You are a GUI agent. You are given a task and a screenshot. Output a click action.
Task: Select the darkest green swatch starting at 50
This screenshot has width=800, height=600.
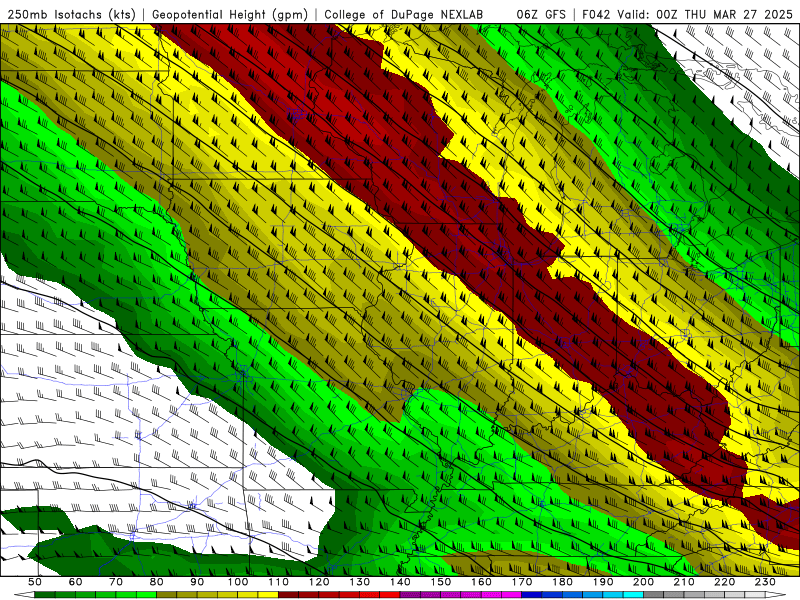coord(45,595)
